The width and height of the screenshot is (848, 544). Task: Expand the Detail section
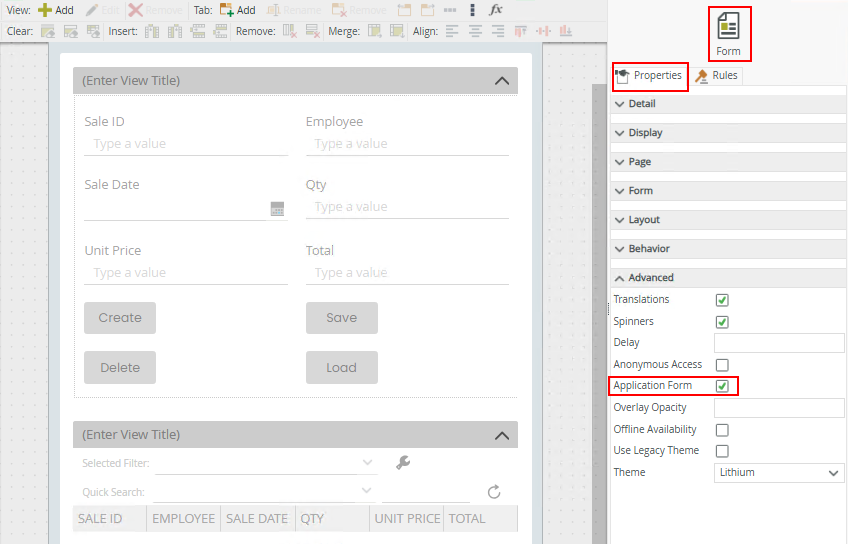642,104
